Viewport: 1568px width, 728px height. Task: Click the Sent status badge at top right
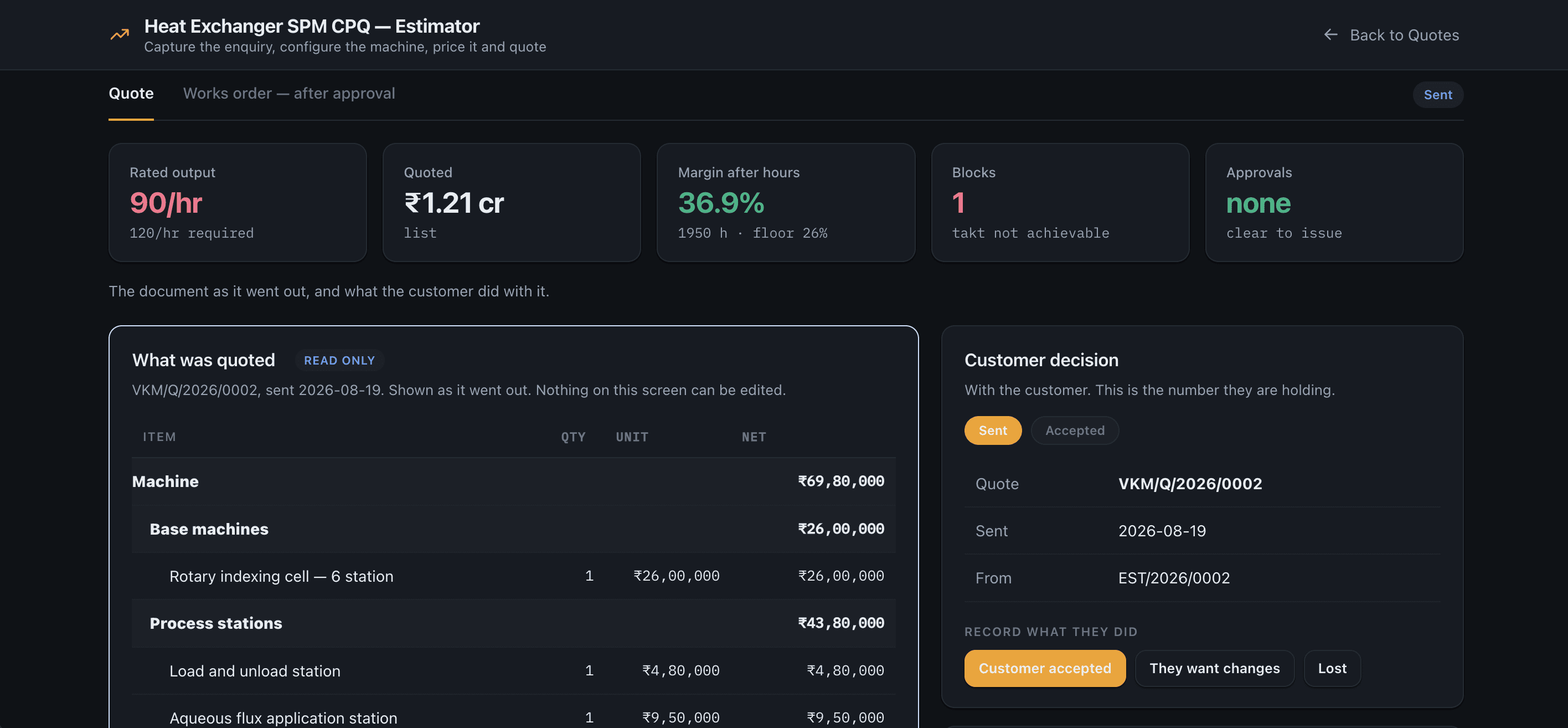[1438, 94]
